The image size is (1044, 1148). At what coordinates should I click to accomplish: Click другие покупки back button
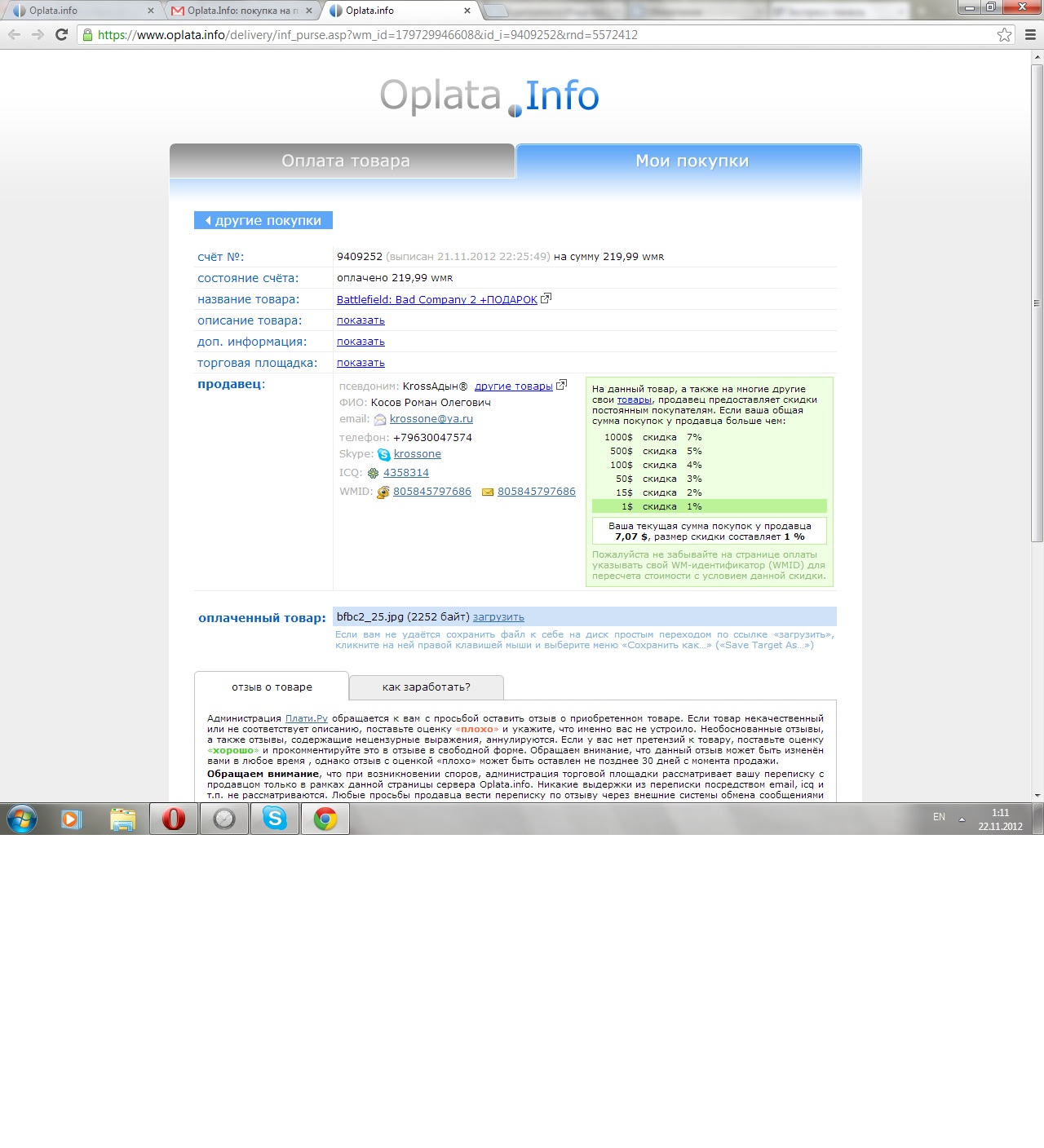[x=263, y=220]
